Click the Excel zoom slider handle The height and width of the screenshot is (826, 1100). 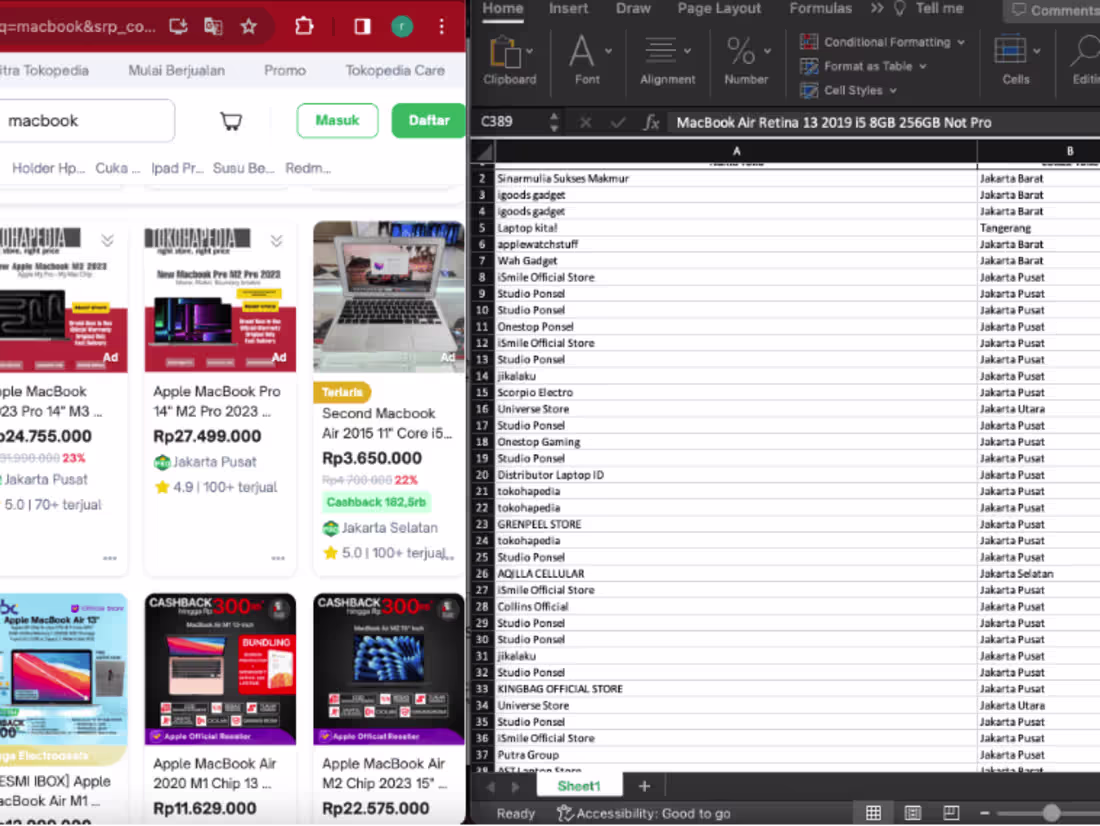tap(1050, 813)
